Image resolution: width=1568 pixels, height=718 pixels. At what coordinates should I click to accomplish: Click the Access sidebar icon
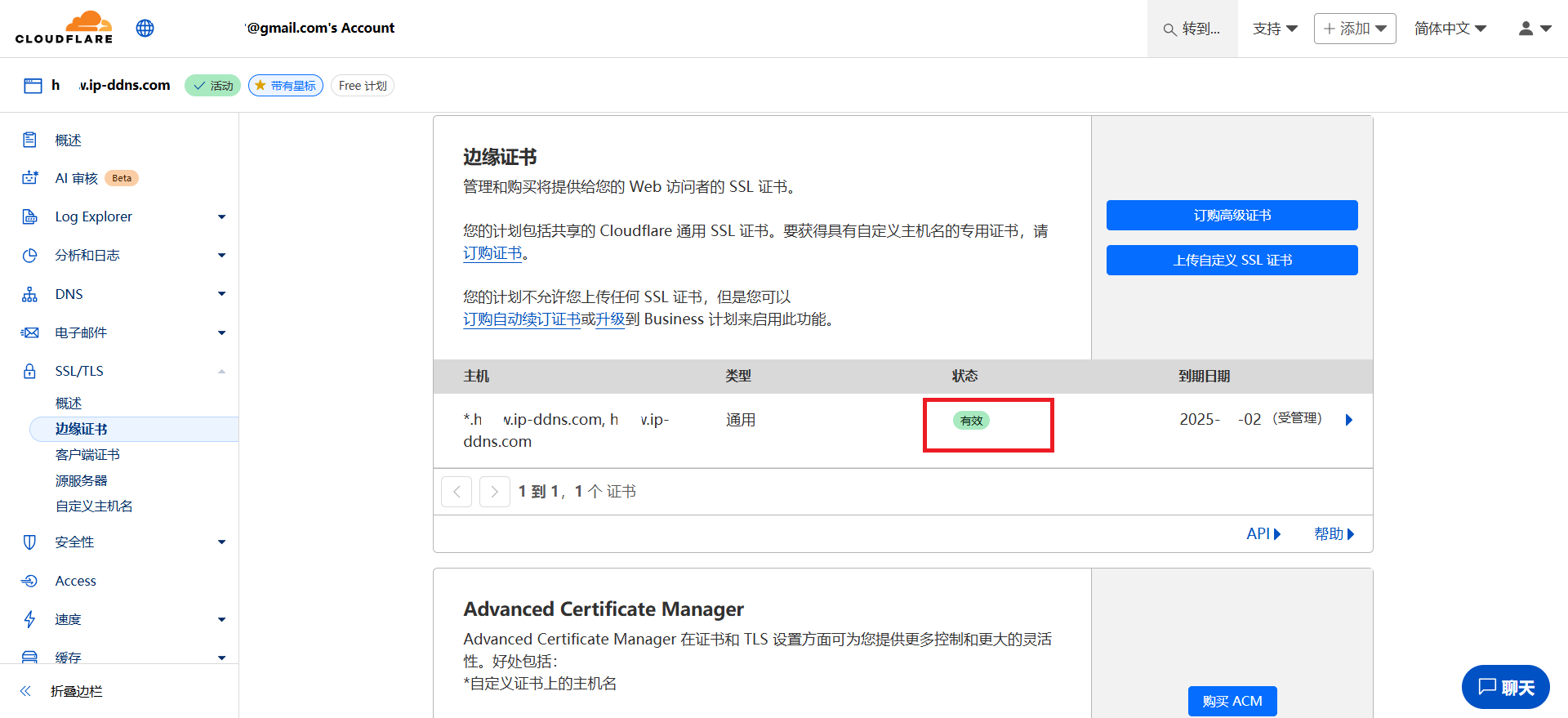click(x=30, y=581)
